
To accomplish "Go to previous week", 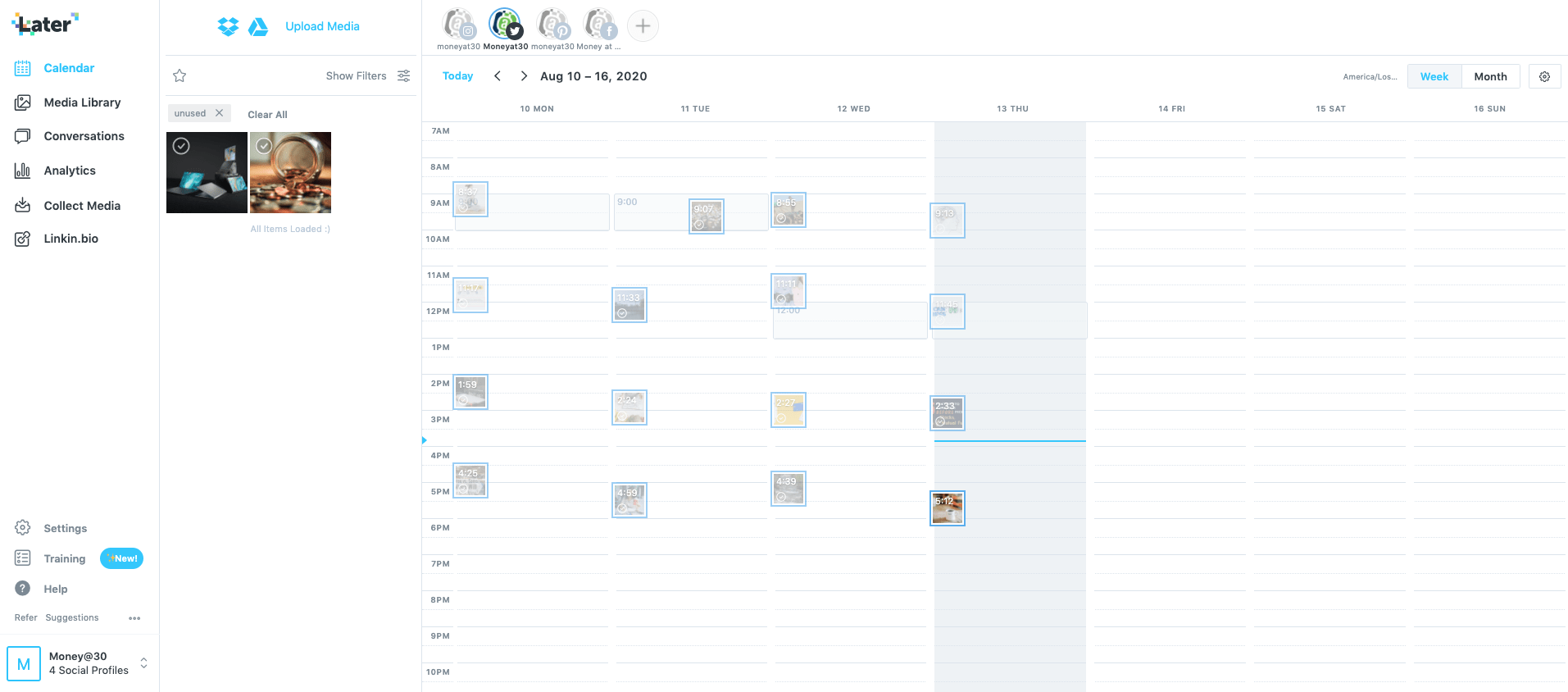I will [497, 75].
